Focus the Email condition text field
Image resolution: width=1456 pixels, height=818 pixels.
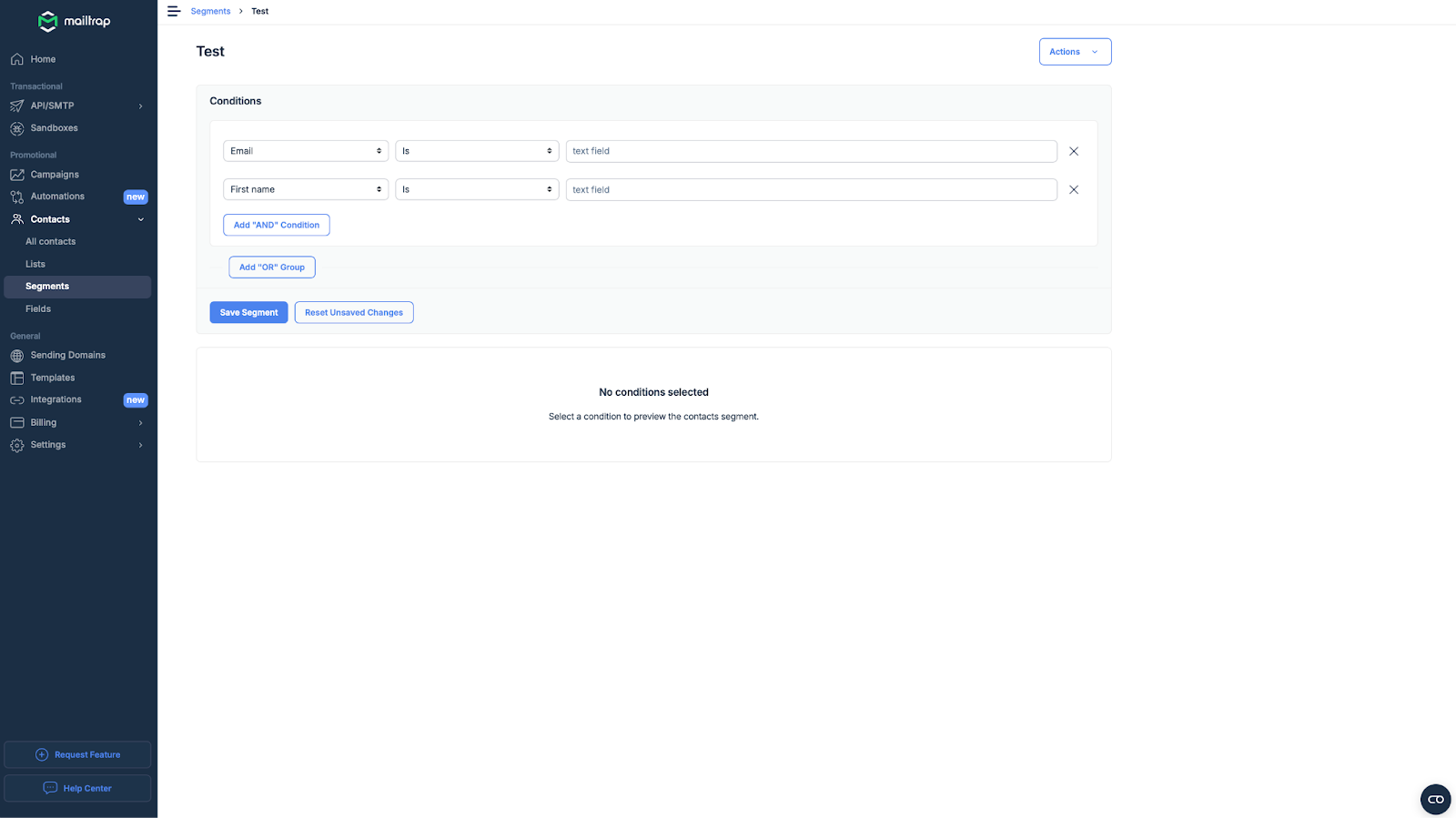pos(812,151)
